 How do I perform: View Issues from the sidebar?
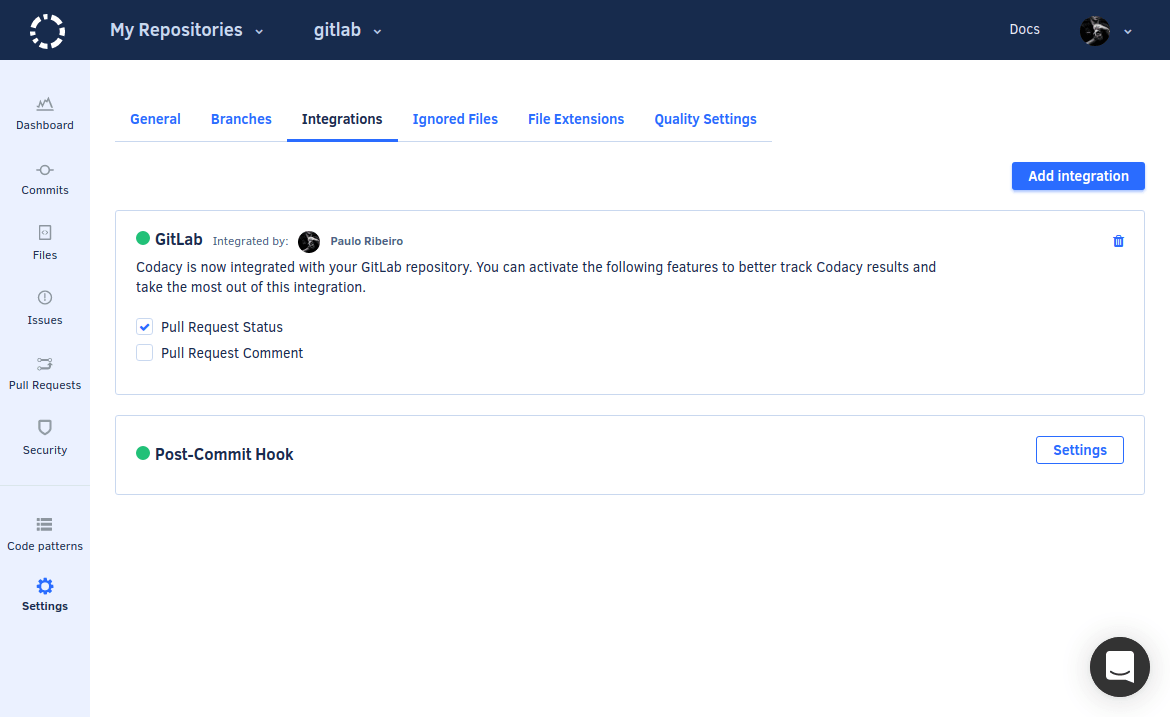(45, 298)
